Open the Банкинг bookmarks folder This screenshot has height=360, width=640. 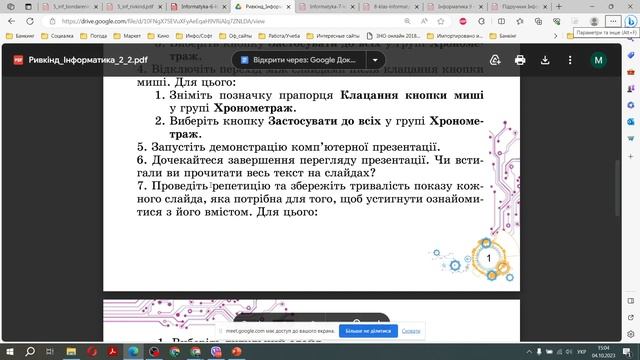tap(20, 36)
